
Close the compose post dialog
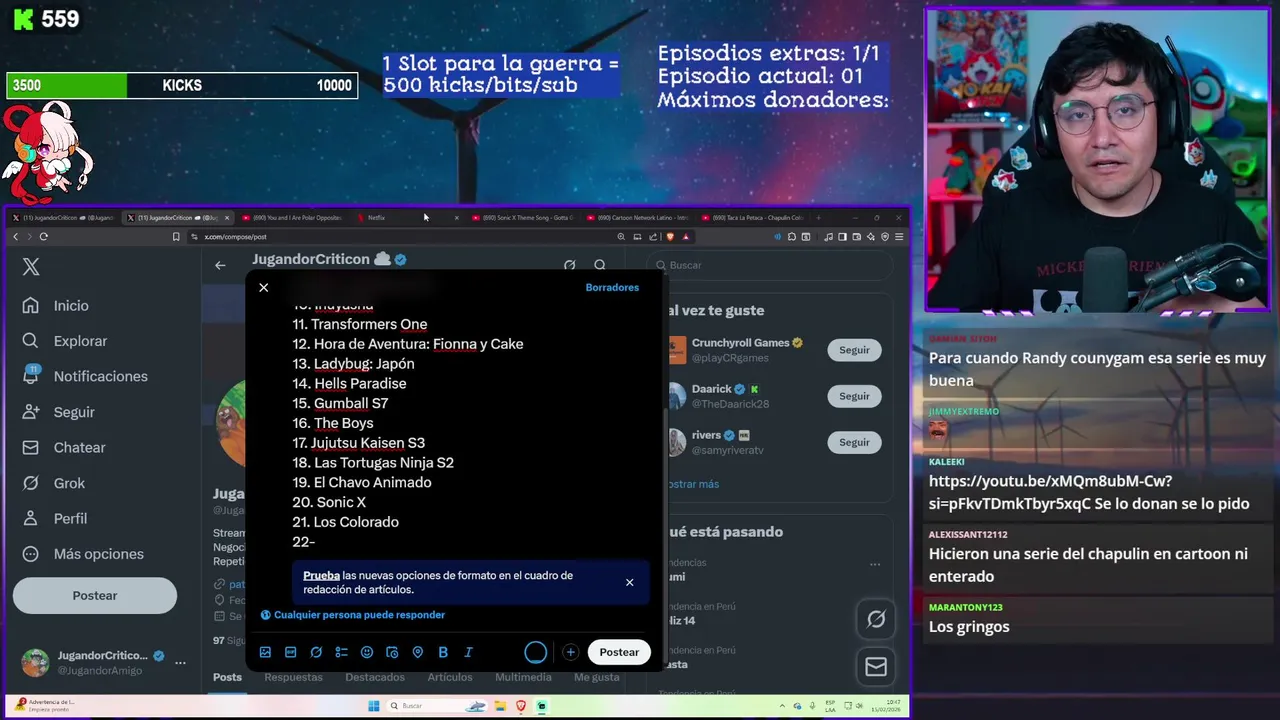[x=264, y=287]
